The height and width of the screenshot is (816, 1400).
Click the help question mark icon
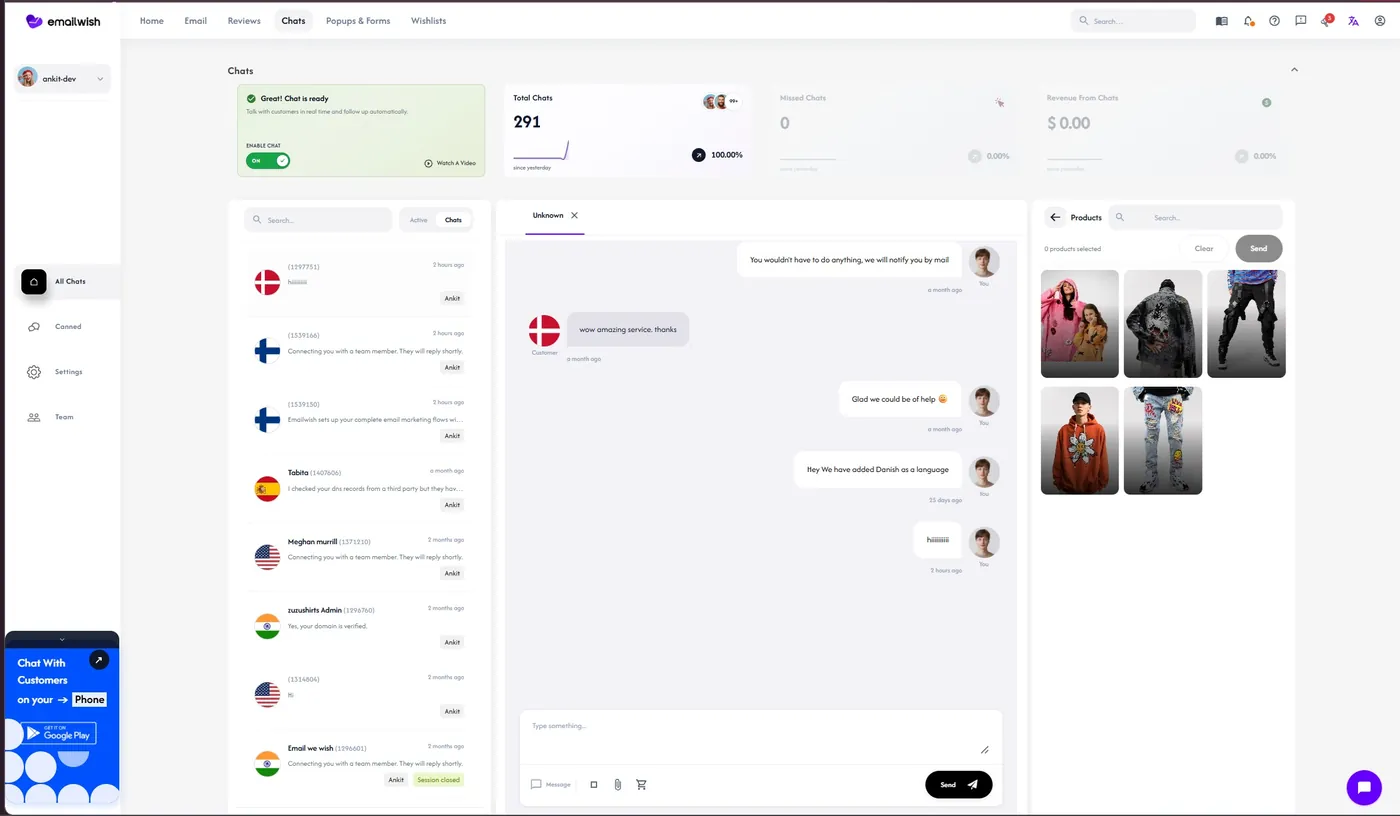click(1274, 21)
